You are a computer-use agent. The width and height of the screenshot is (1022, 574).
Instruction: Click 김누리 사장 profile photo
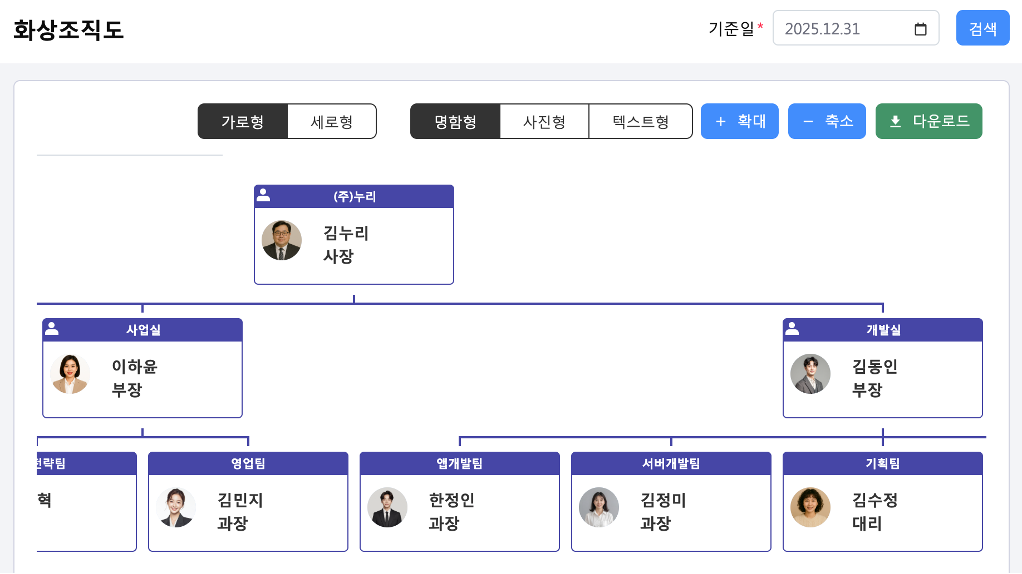[282, 241]
